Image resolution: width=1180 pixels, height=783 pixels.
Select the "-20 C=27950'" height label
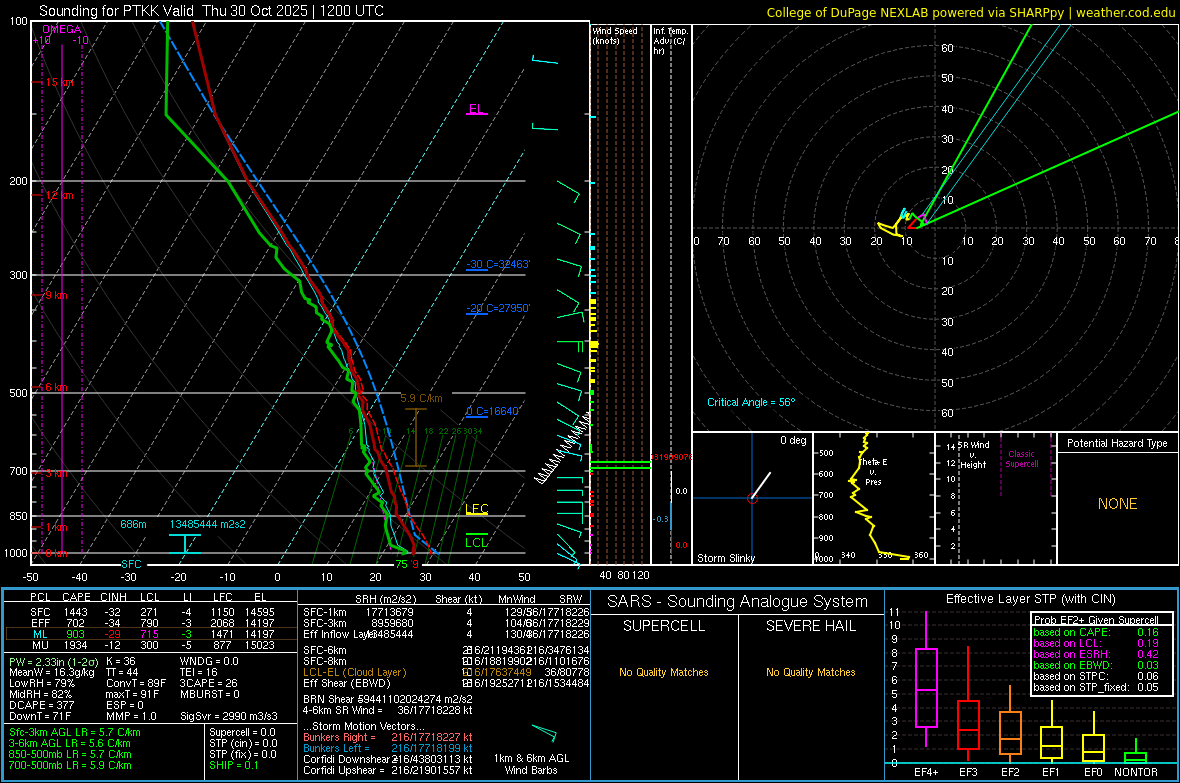(x=498, y=308)
